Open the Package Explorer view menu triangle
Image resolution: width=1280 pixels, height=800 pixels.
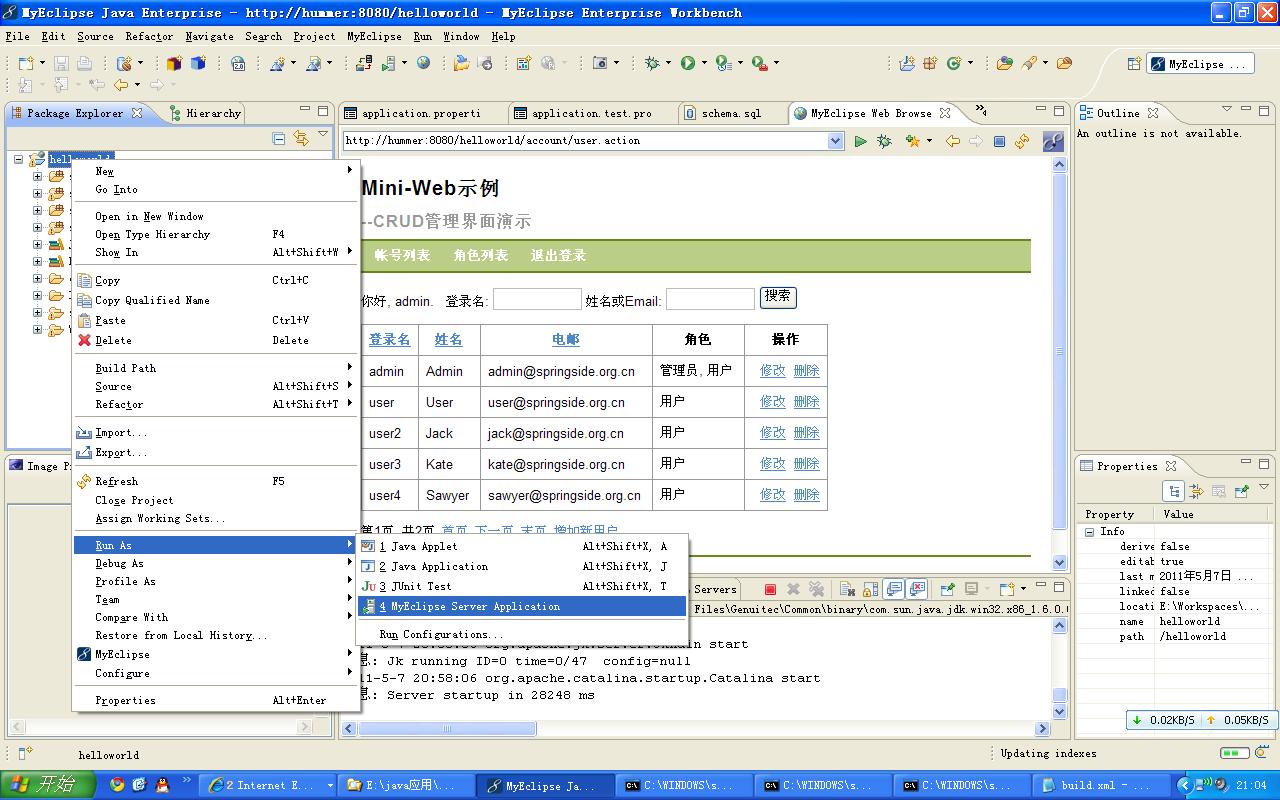click(x=322, y=133)
